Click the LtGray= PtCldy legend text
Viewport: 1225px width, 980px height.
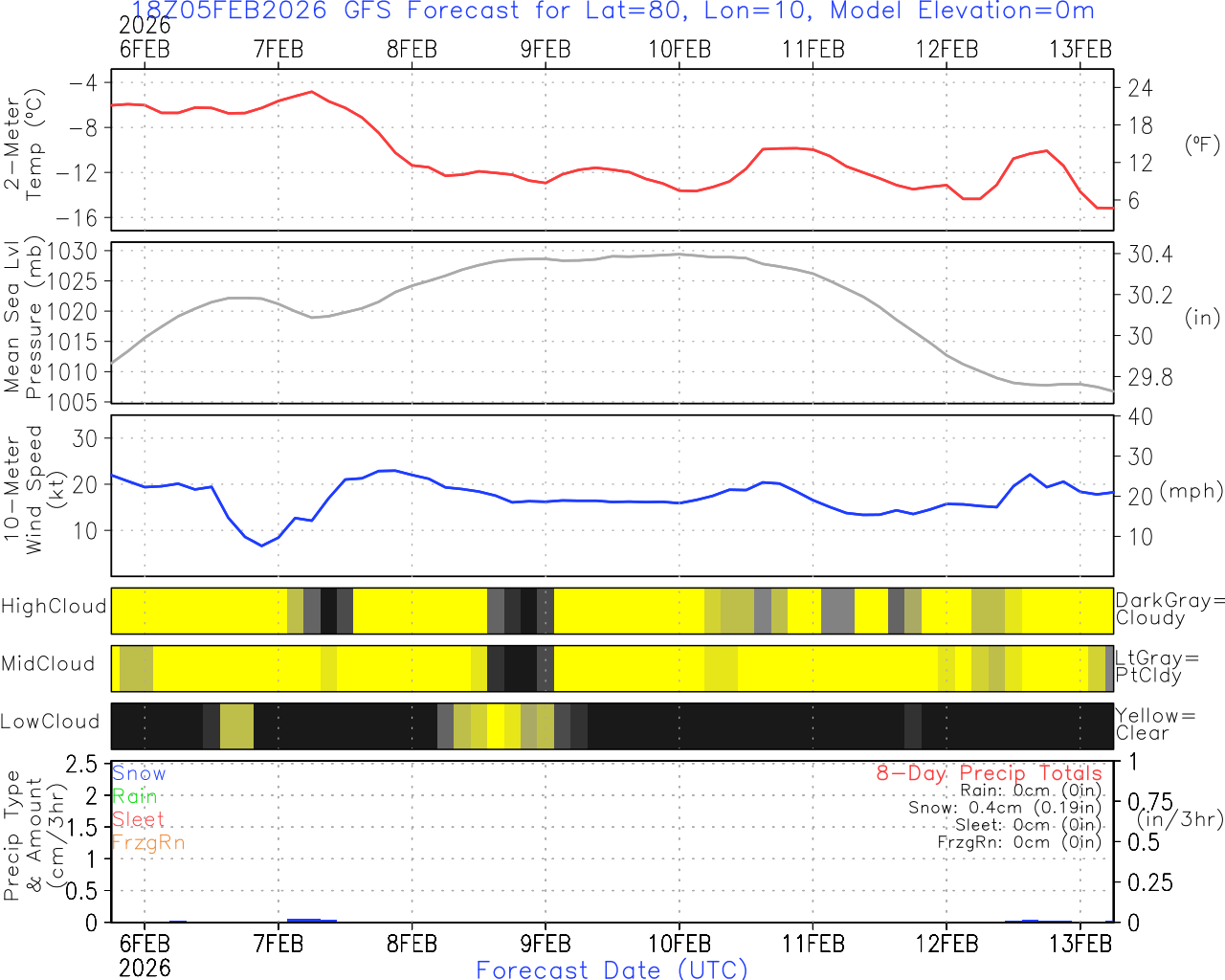1156,666
